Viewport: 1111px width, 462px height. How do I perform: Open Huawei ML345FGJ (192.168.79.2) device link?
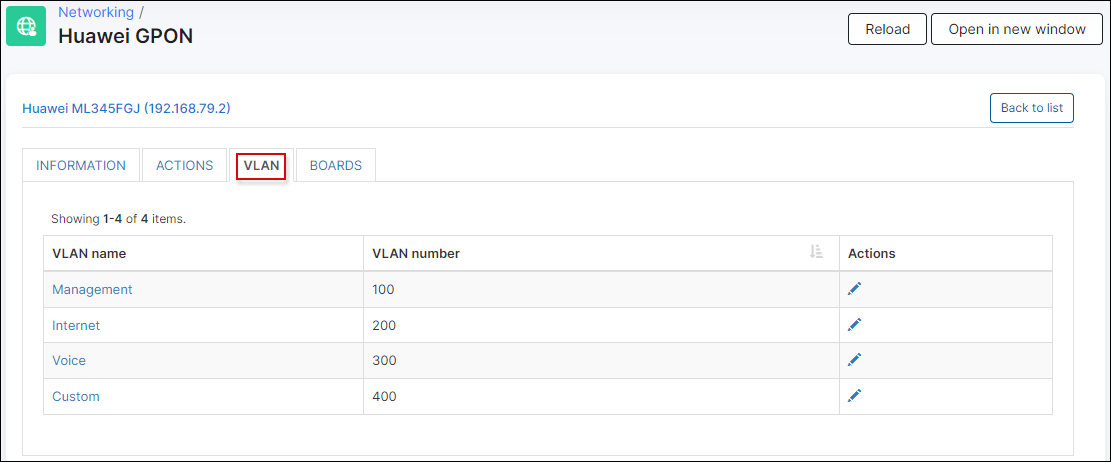tap(126, 108)
